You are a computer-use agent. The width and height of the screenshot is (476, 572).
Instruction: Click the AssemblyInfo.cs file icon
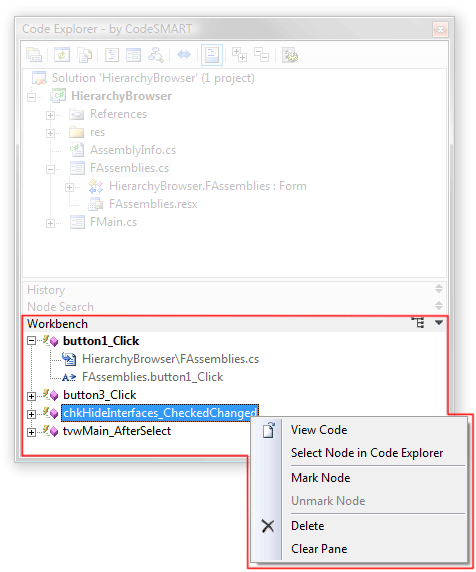click(x=77, y=150)
